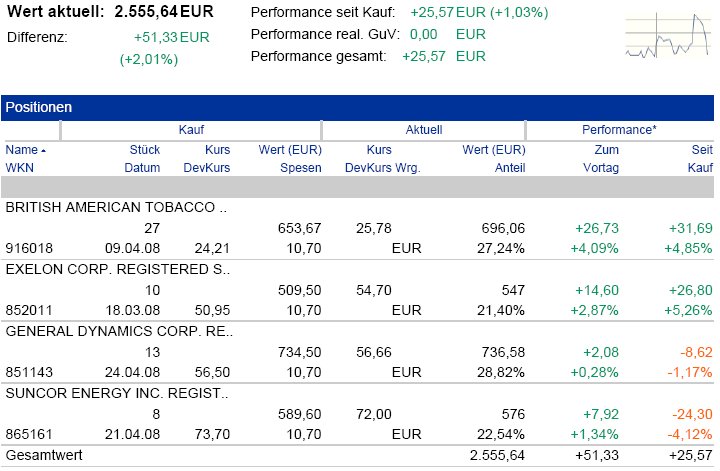Sort by Datum column header
This screenshot has height=471, width=720.
pos(142,168)
